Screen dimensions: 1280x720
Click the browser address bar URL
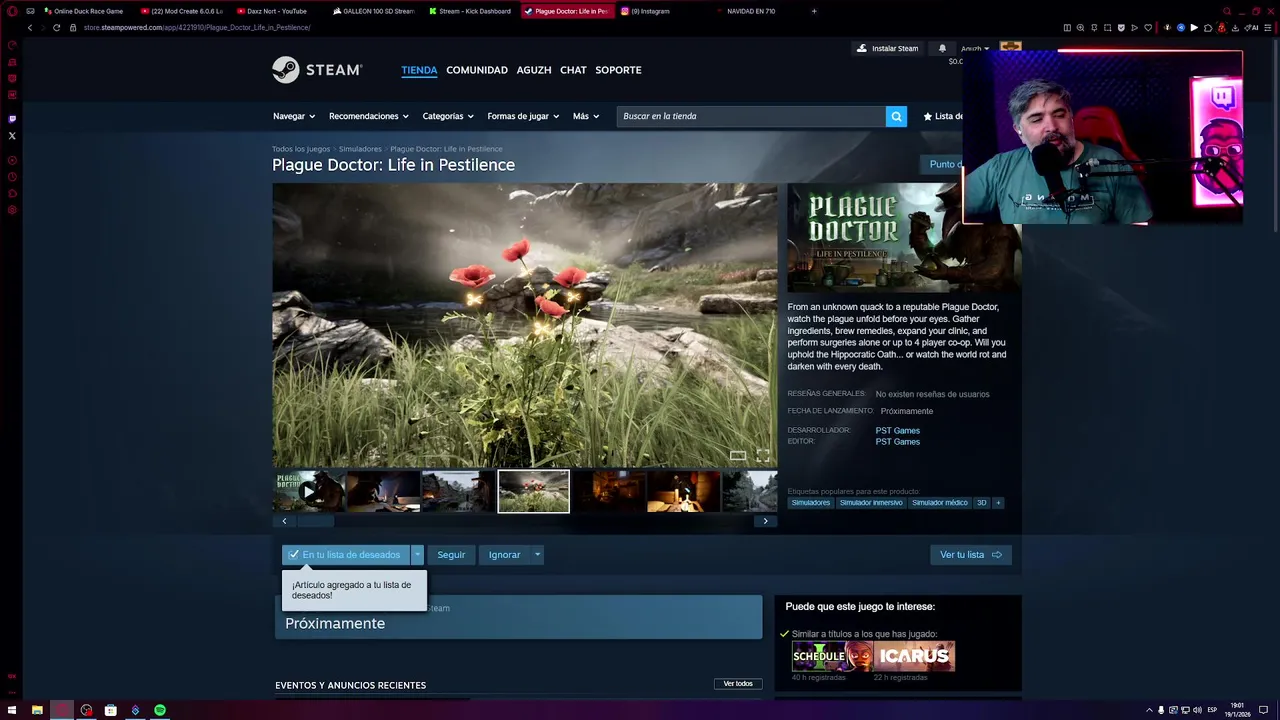coord(197,27)
